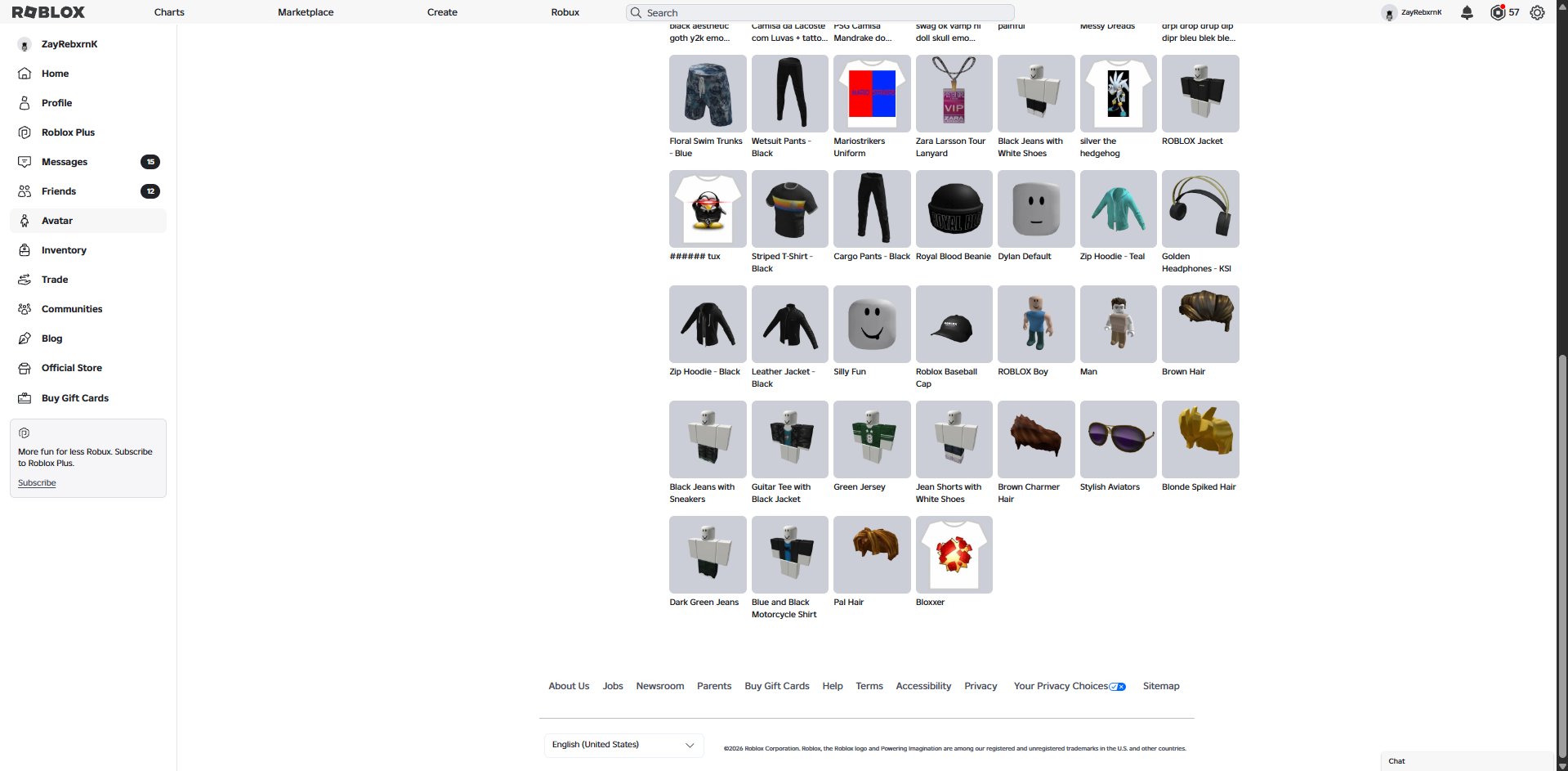Select the Mariostrikers Uniform item
This screenshot has height=771, width=1568.
coord(872,93)
